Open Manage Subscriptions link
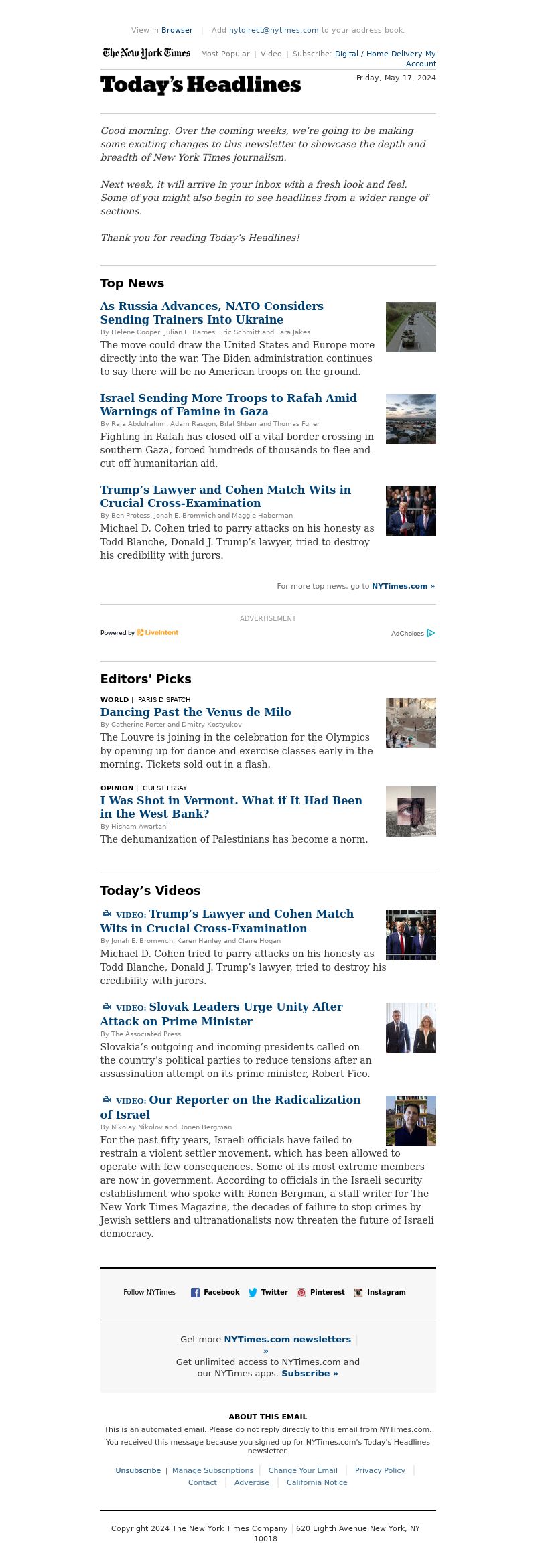536x1568 pixels. pos(212,1470)
